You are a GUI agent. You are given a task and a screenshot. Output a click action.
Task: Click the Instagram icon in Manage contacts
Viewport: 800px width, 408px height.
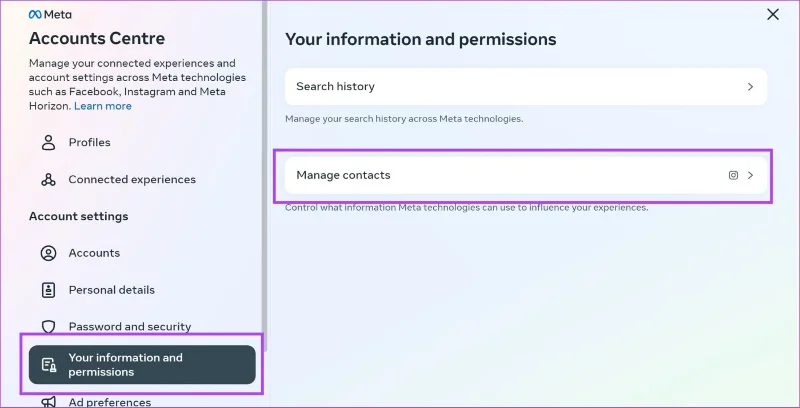click(733, 175)
